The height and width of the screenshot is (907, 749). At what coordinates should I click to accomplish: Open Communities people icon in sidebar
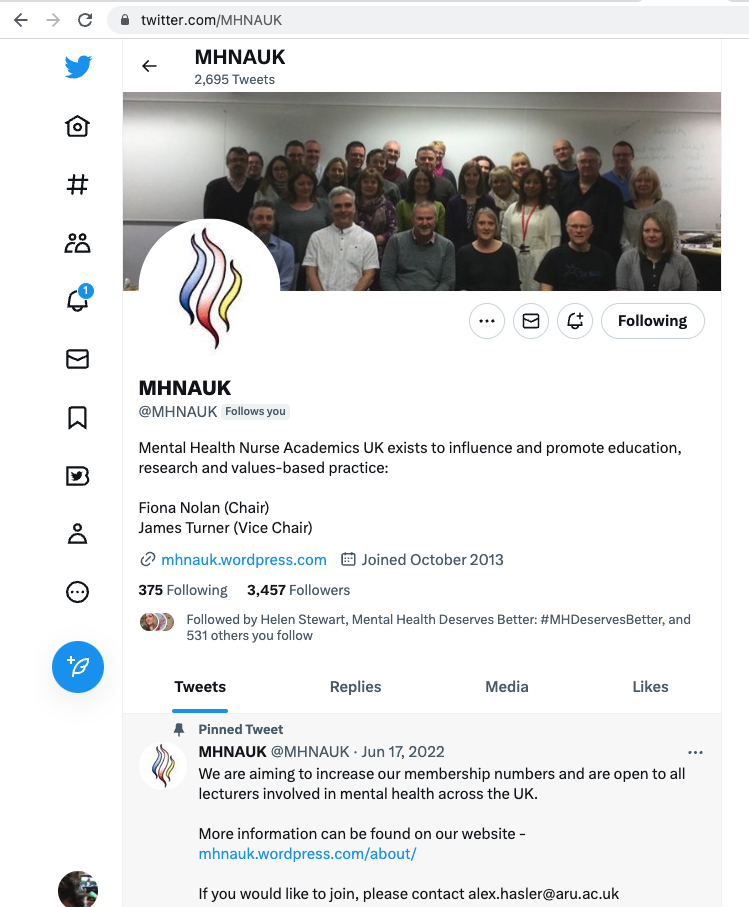click(x=78, y=243)
